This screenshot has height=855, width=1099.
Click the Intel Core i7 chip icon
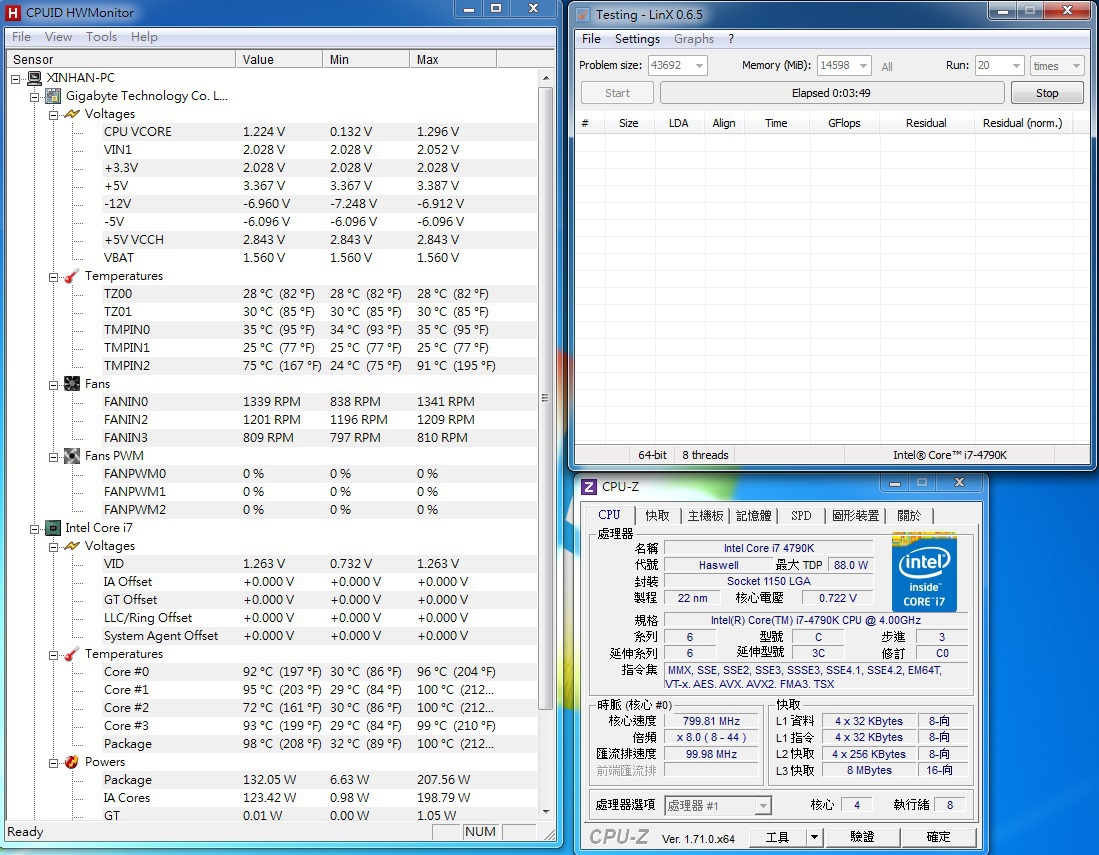coord(53,528)
